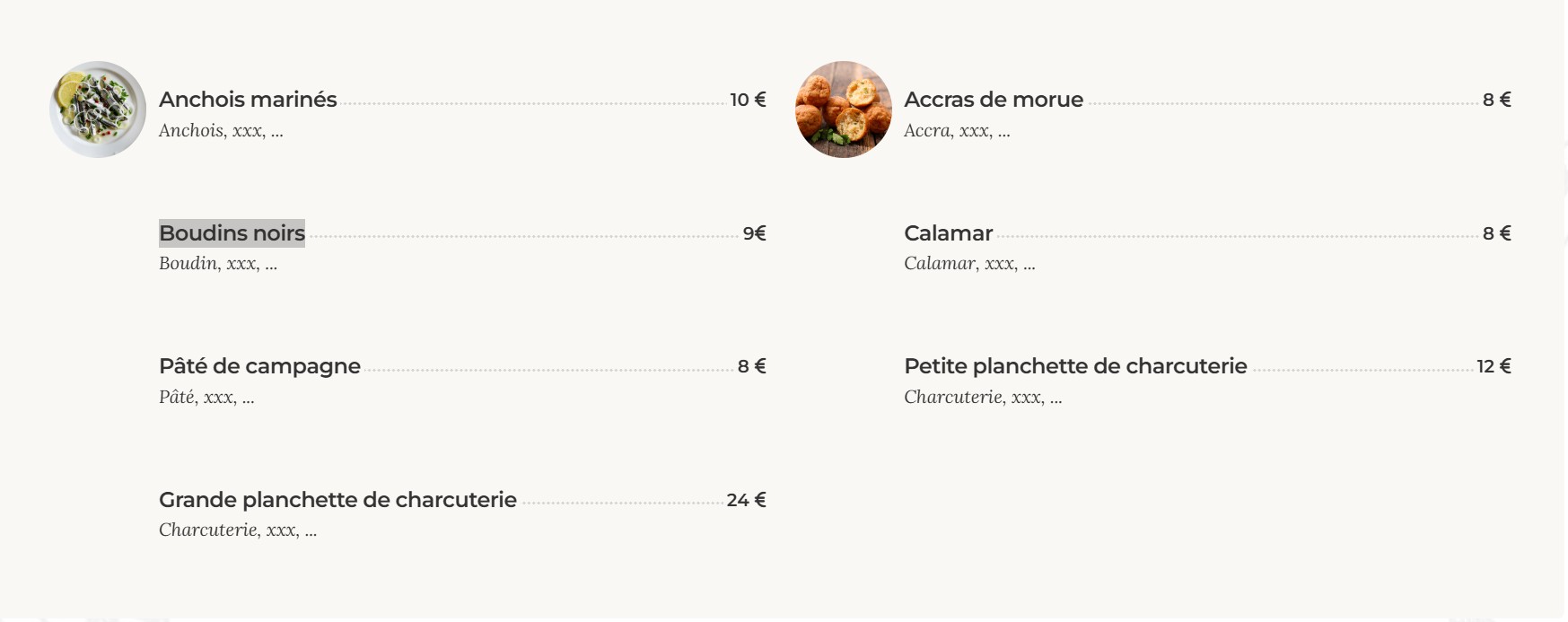1568x622 pixels.
Task: Click the 8 € price of Calamar
Action: [1496, 233]
